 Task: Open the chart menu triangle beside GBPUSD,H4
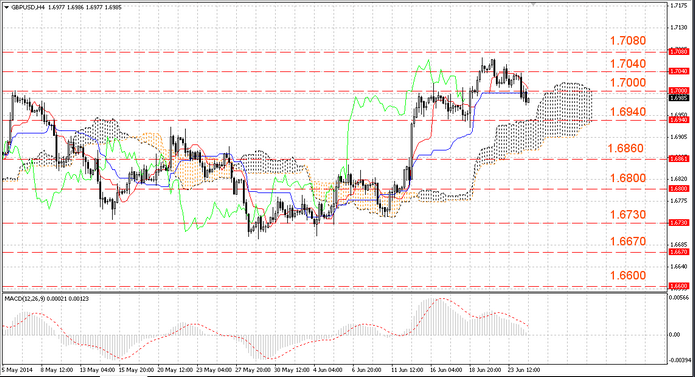coord(6,7)
